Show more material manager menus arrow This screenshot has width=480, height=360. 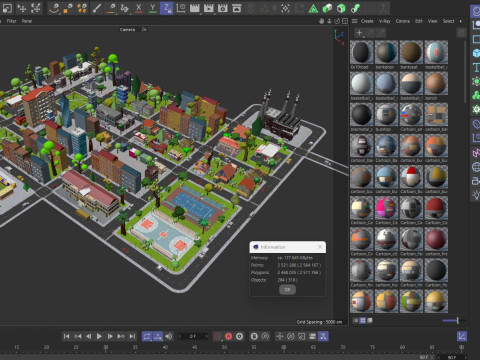[461, 21]
